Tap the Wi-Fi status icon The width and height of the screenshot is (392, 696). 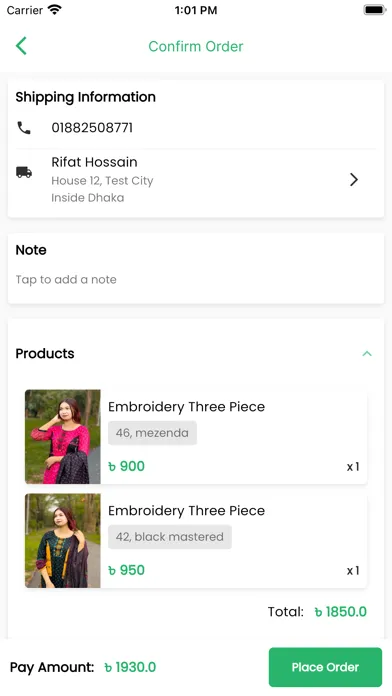[x=55, y=9]
